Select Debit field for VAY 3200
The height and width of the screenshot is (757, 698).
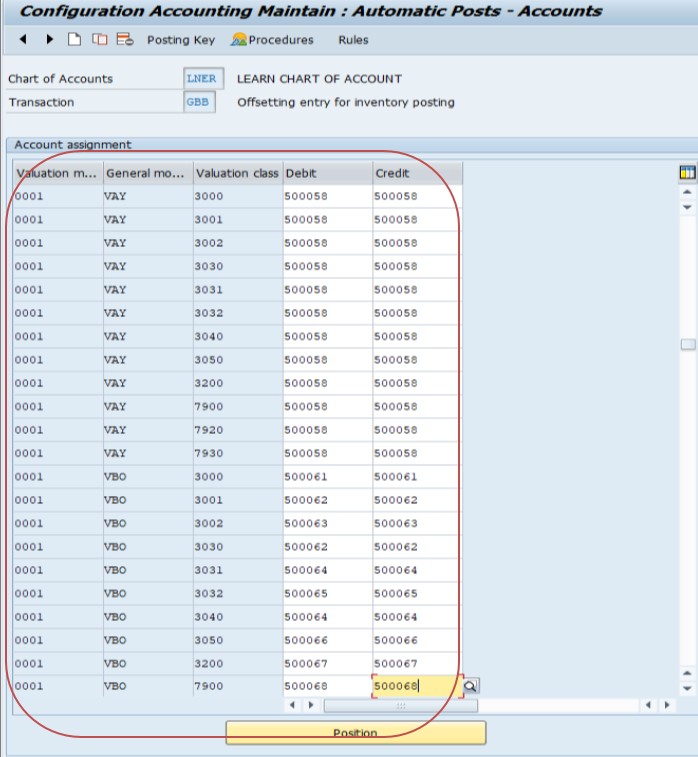point(328,383)
